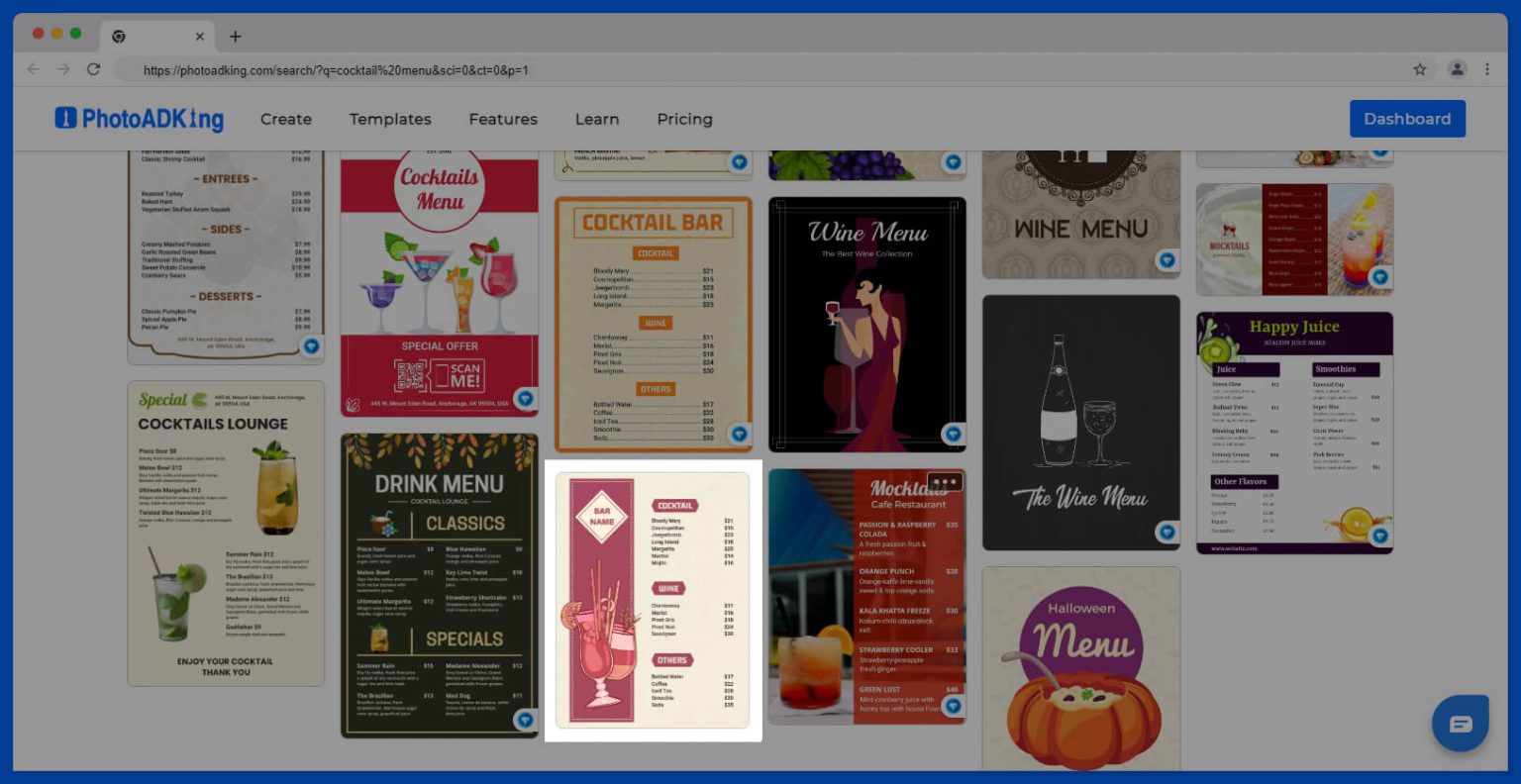Download the dark Wine Menu template
The image size is (1521, 784).
(x=953, y=434)
